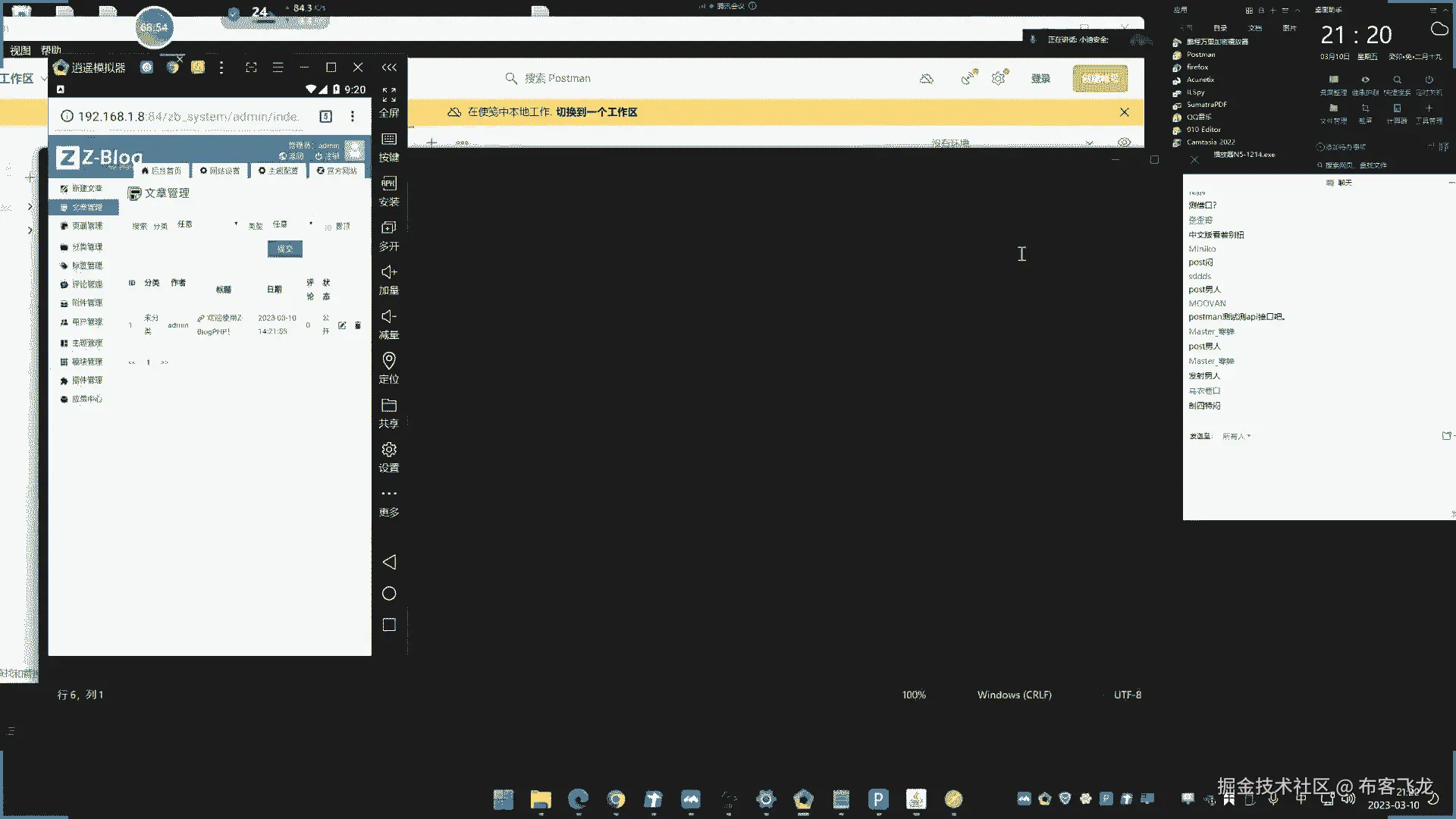
Task: Open 分类管理 in the Z-Blog sidebar
Action: tap(86, 247)
